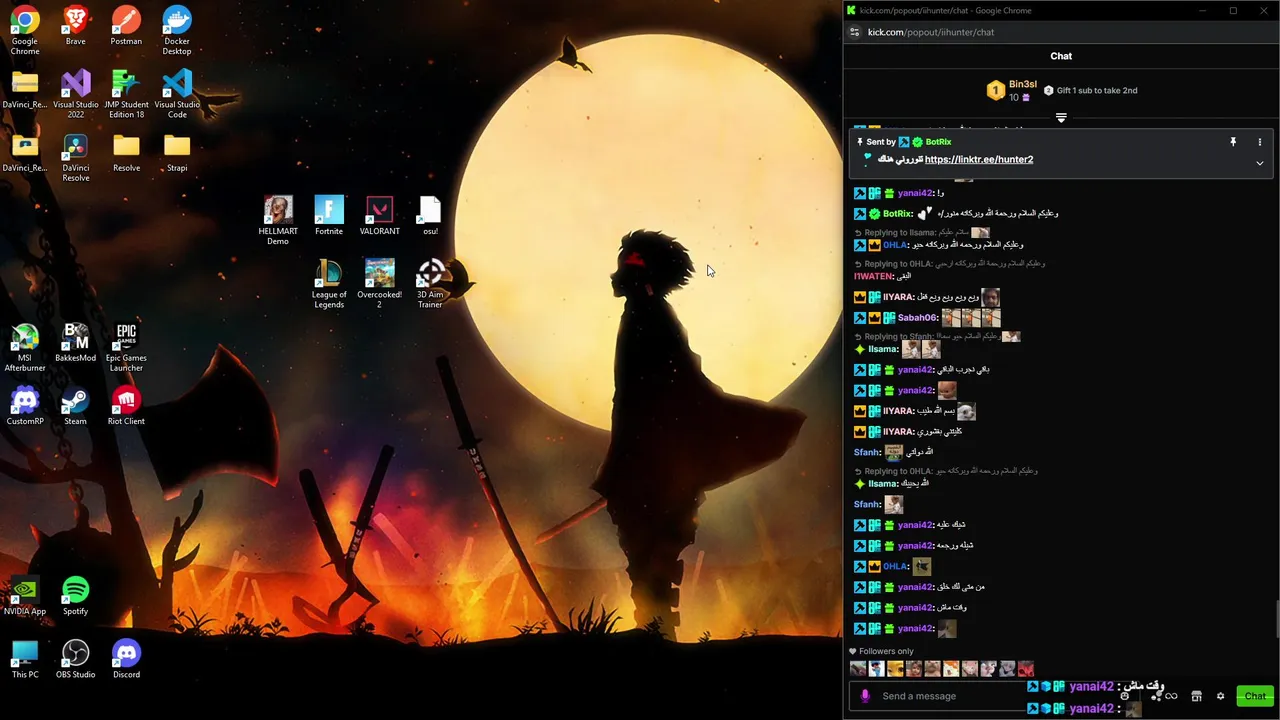Launch Spotify from desktop

pos(75,595)
